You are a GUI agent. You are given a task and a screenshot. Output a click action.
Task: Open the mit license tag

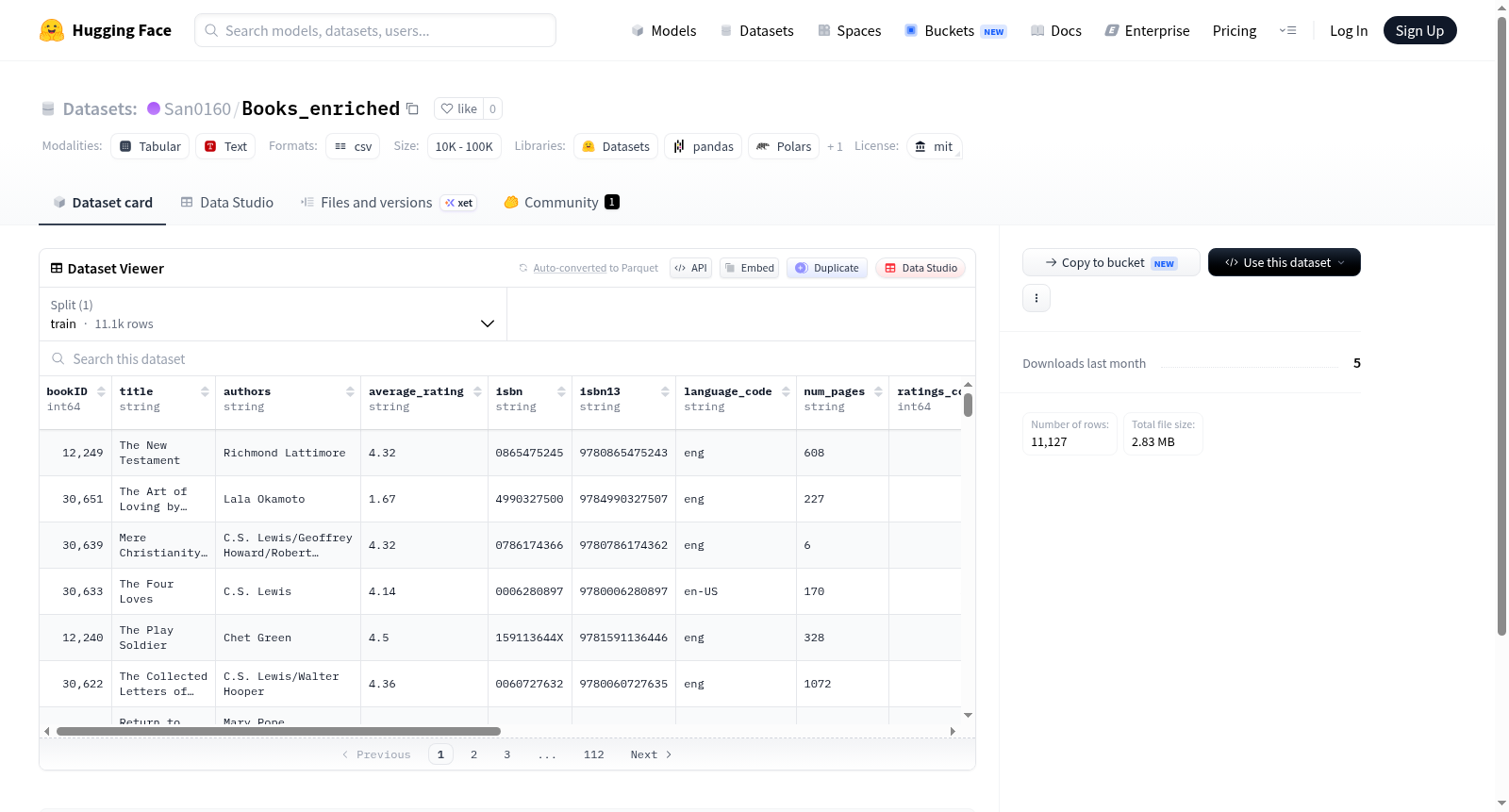pyautogui.click(x=935, y=146)
